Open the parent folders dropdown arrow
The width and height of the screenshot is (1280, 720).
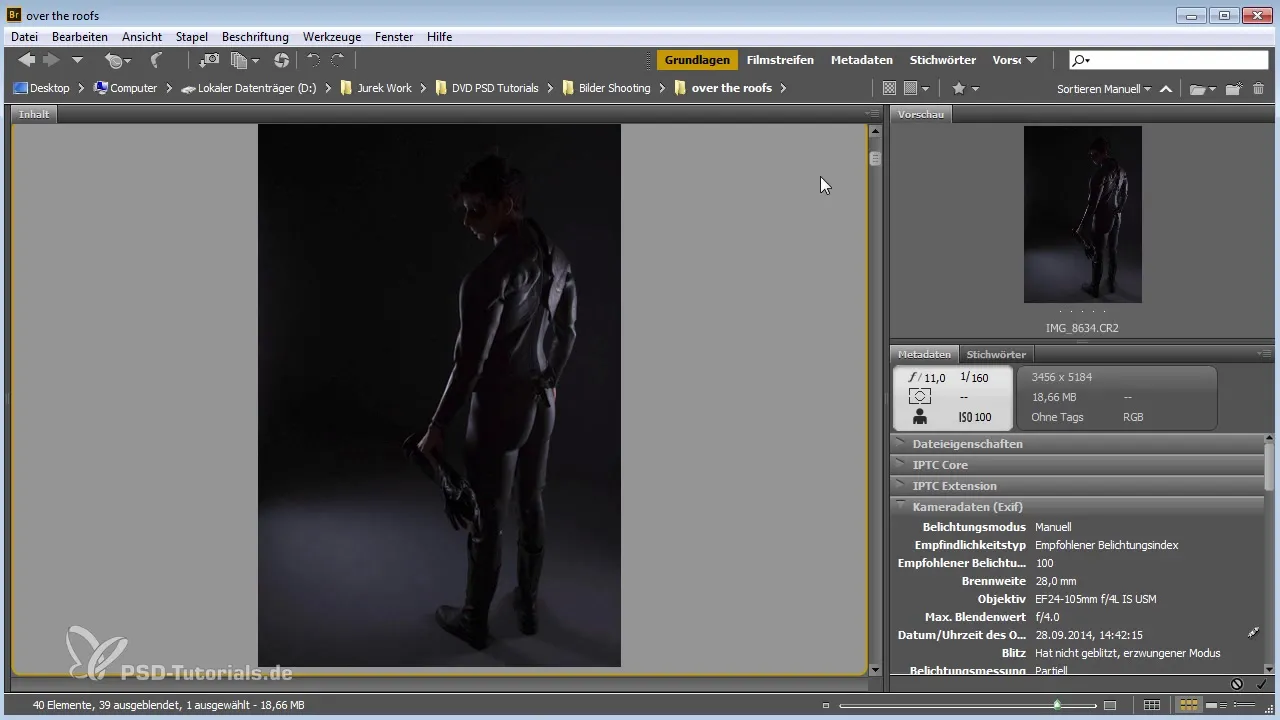coord(77,61)
